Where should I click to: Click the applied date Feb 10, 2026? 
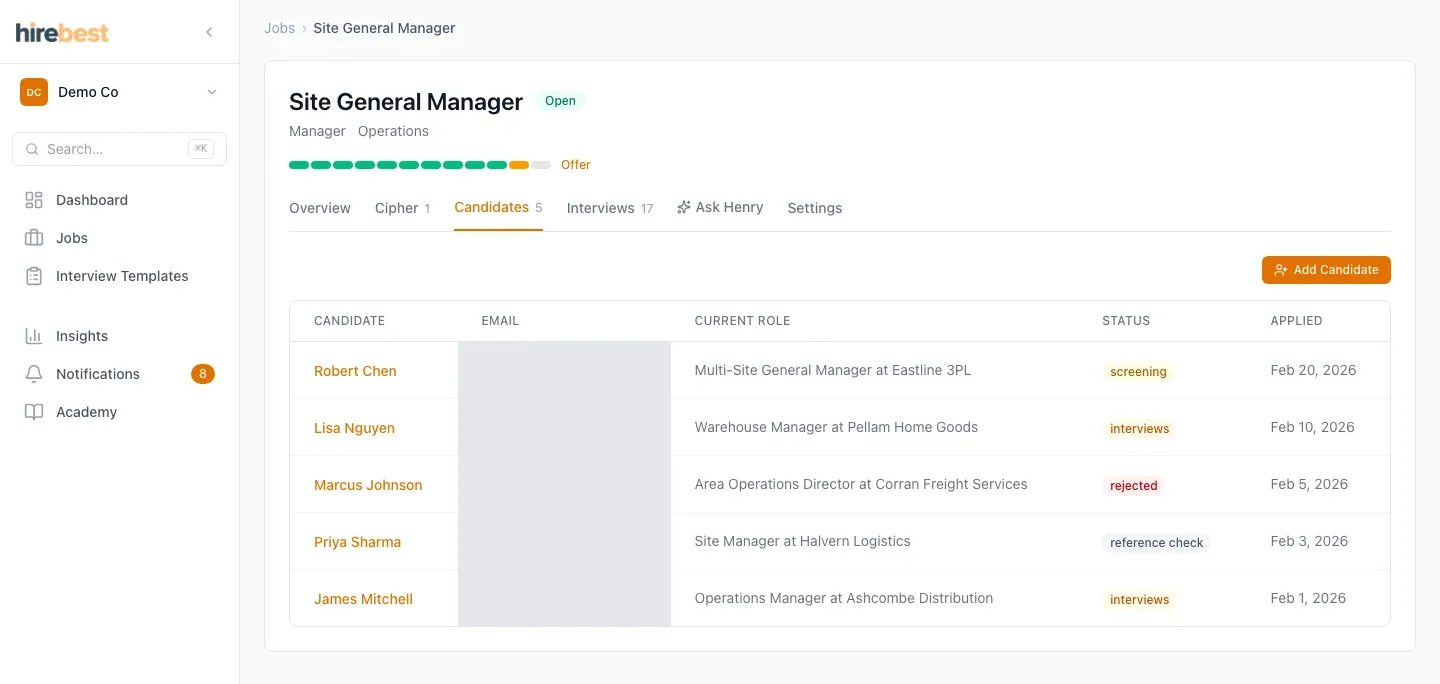[1313, 427]
